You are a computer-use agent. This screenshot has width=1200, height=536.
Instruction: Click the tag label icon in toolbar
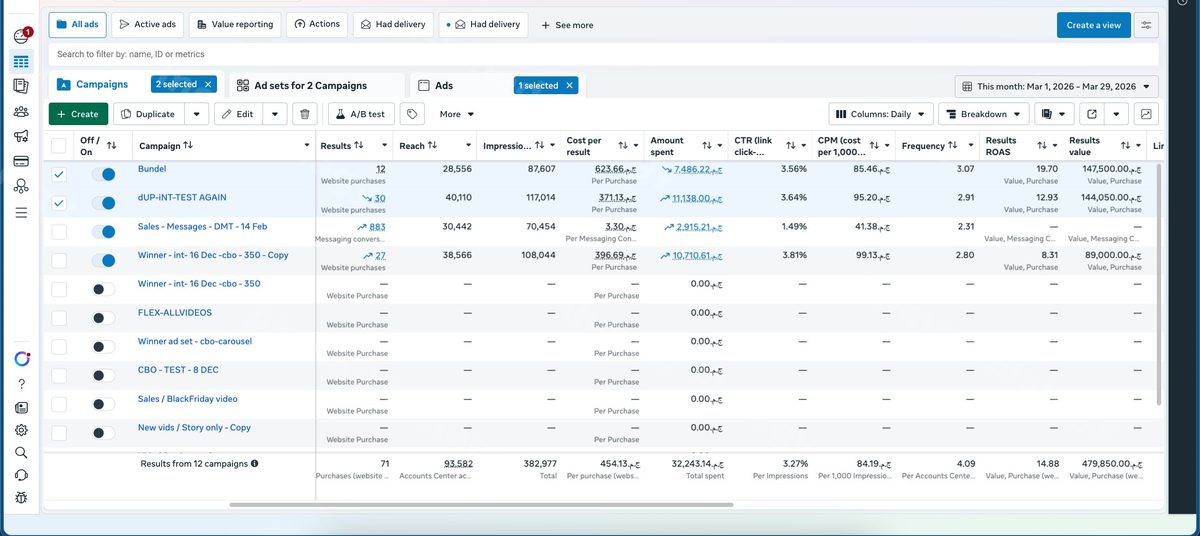pos(411,114)
